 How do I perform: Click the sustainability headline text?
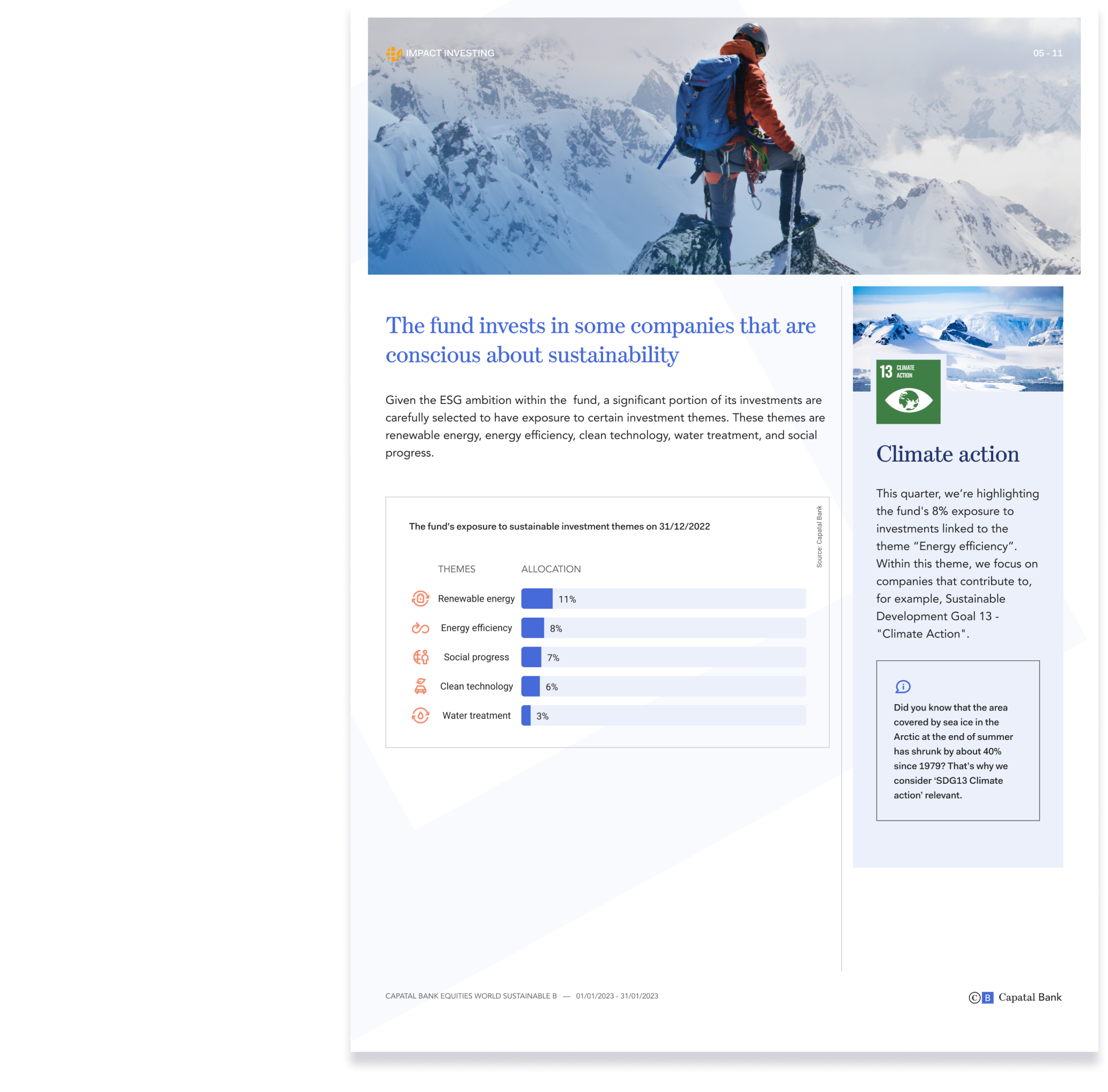pyautogui.click(x=600, y=340)
